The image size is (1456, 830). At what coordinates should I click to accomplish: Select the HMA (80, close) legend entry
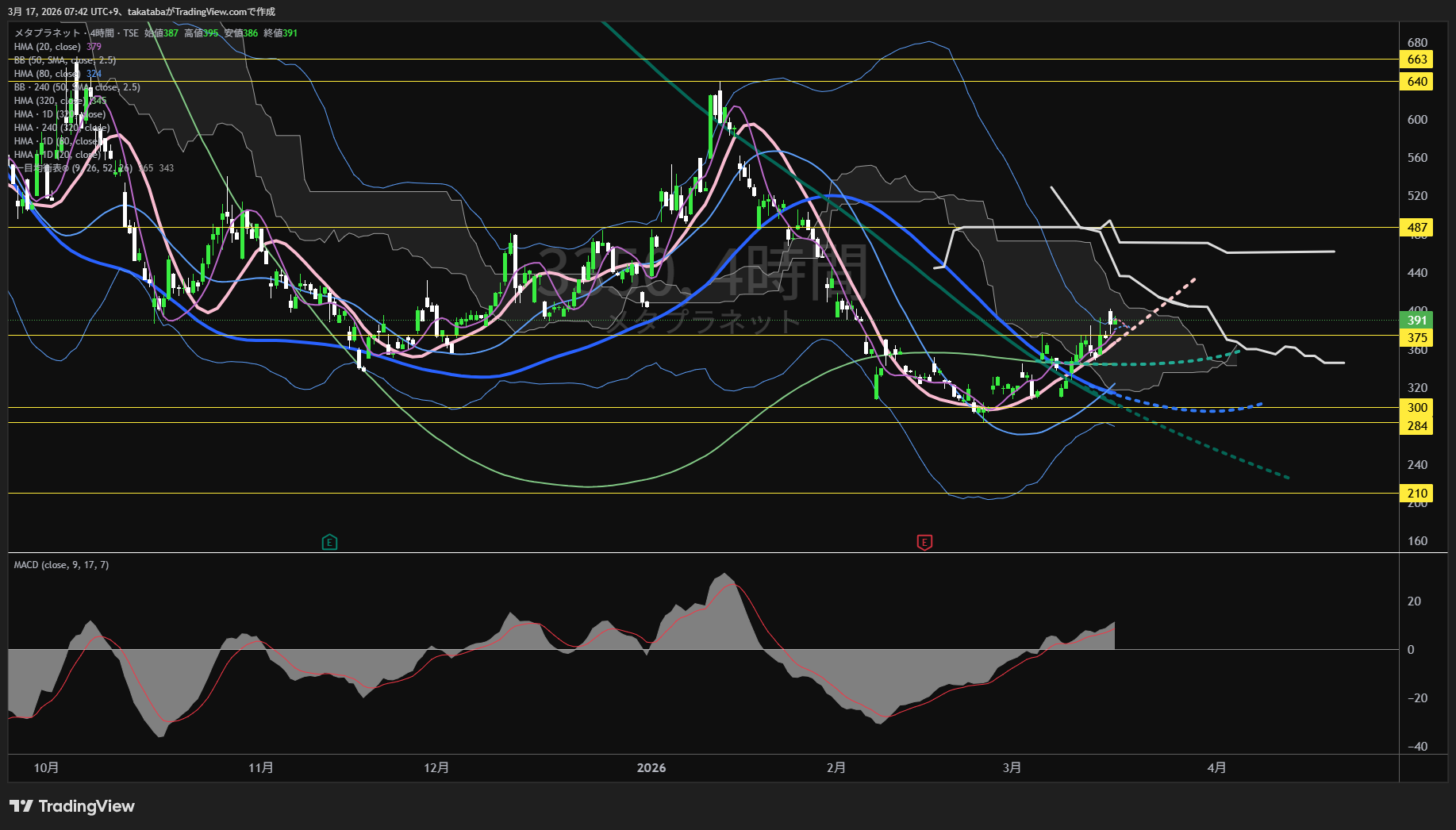point(48,74)
